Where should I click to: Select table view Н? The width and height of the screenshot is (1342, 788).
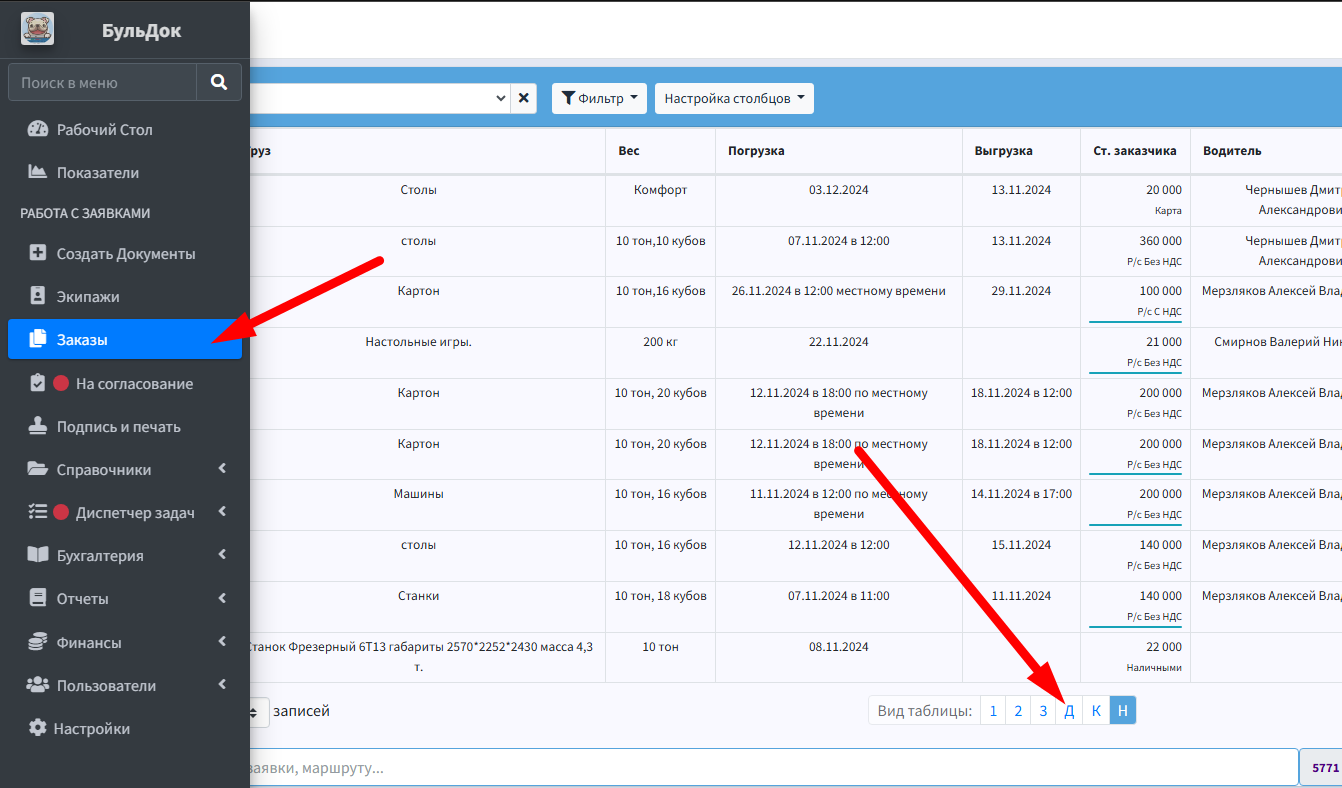(x=1123, y=711)
